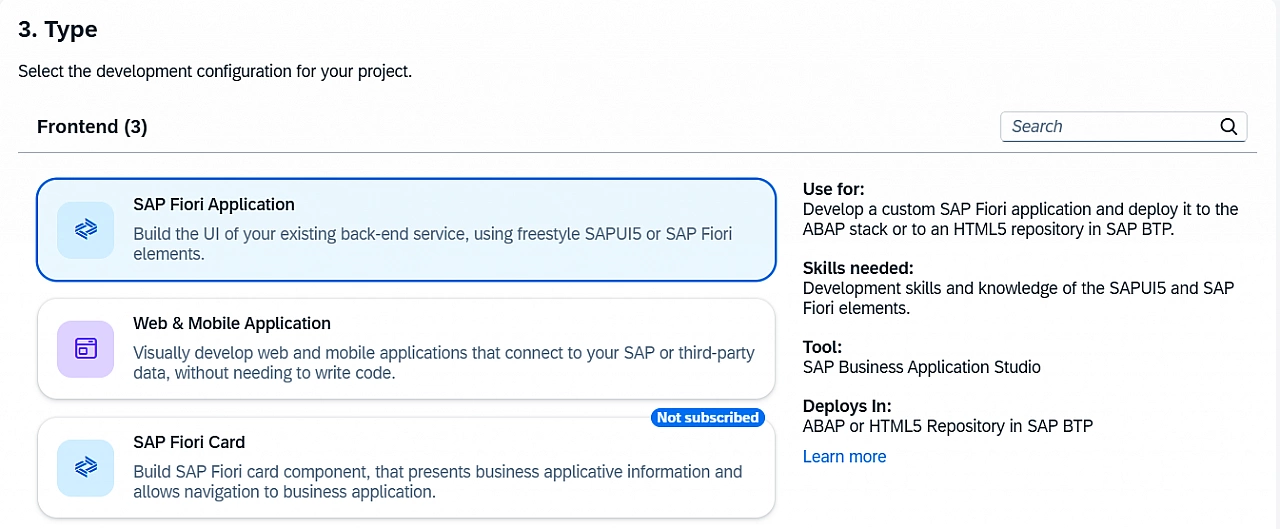Viewport: 1280px width, 529px height.
Task: Click the SAP Fiori Card tile icon
Action: 86,468
